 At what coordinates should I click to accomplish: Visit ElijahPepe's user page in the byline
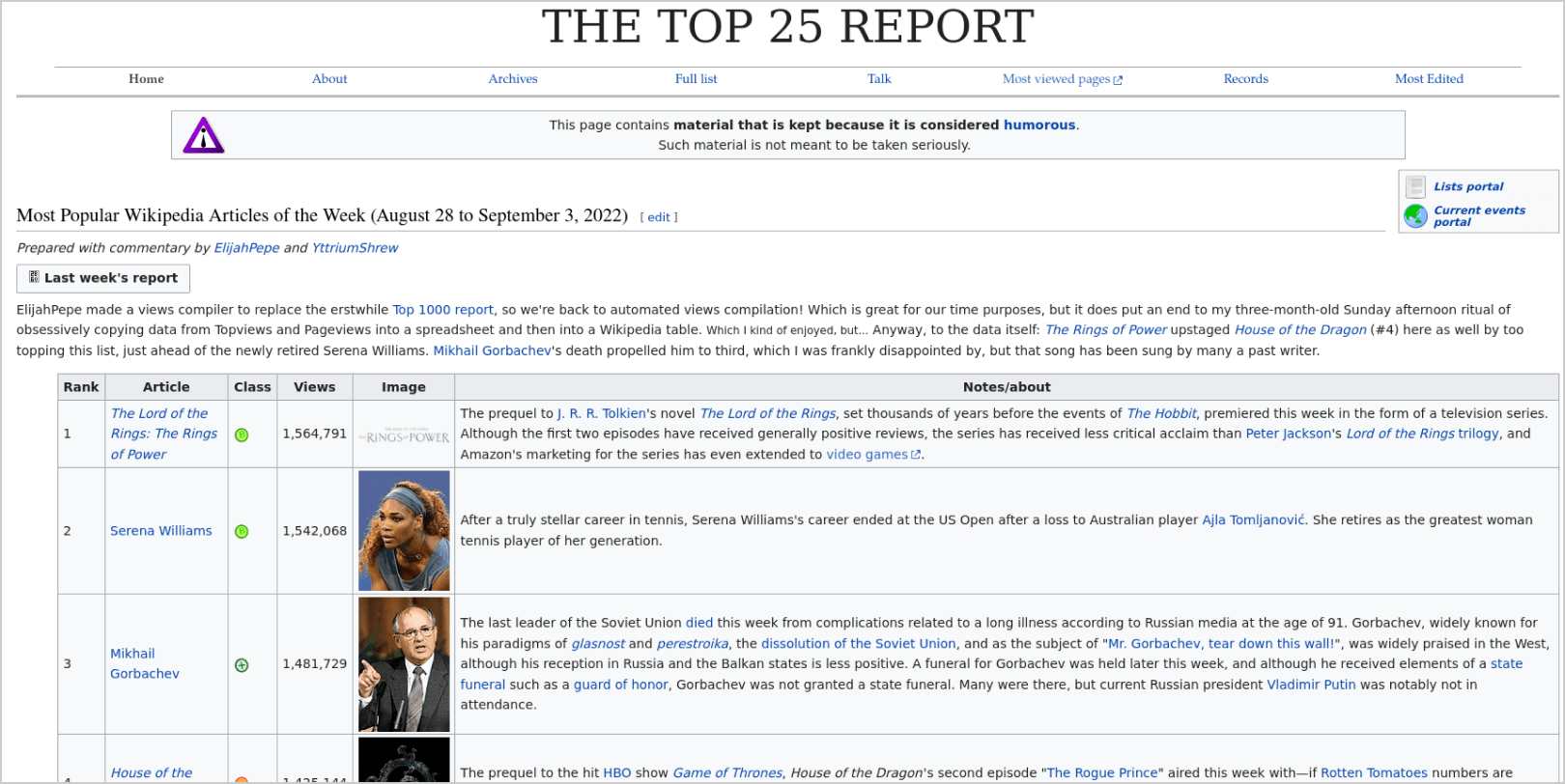click(246, 248)
